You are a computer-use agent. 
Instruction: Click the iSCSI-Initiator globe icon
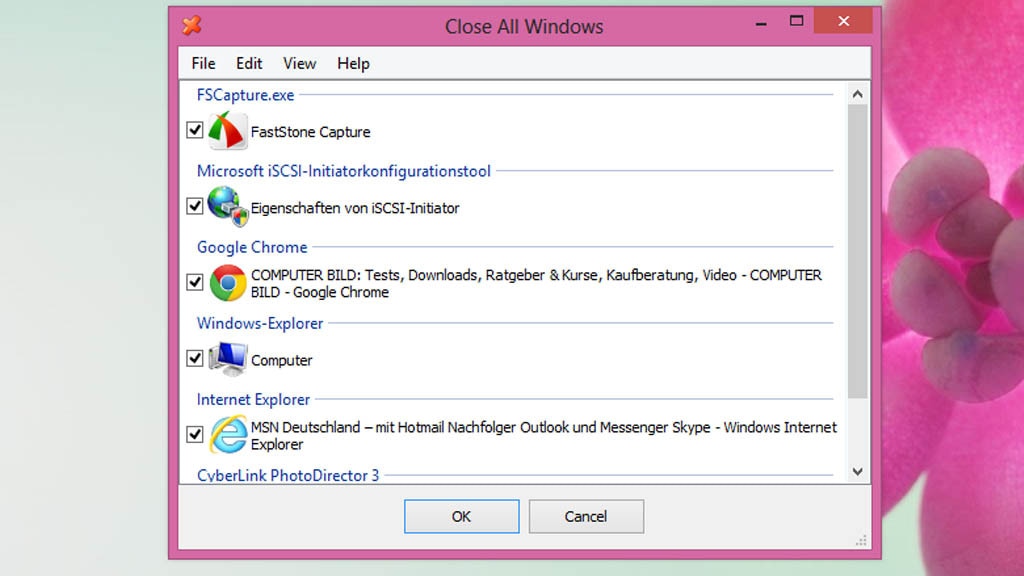tap(228, 206)
